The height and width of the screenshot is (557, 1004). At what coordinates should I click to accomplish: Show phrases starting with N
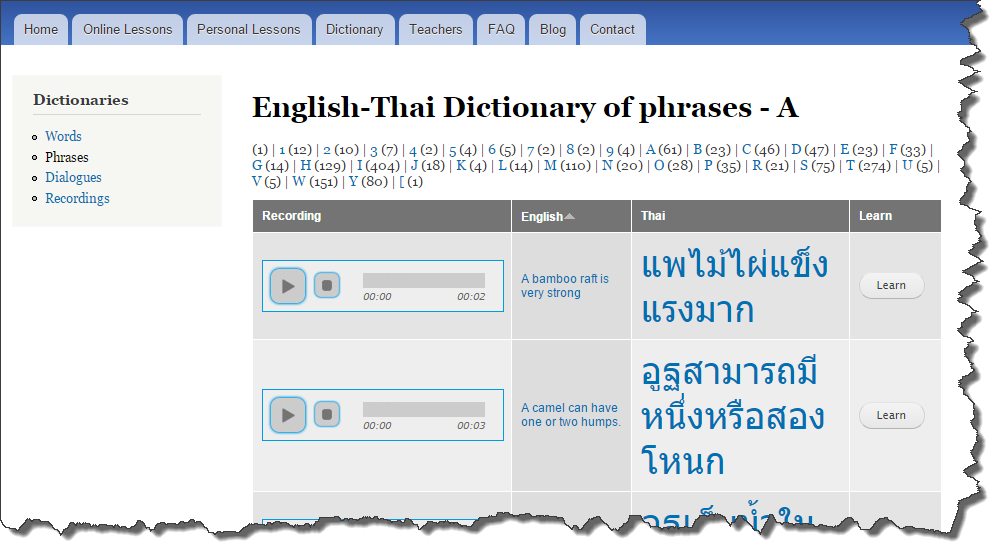(x=608, y=166)
